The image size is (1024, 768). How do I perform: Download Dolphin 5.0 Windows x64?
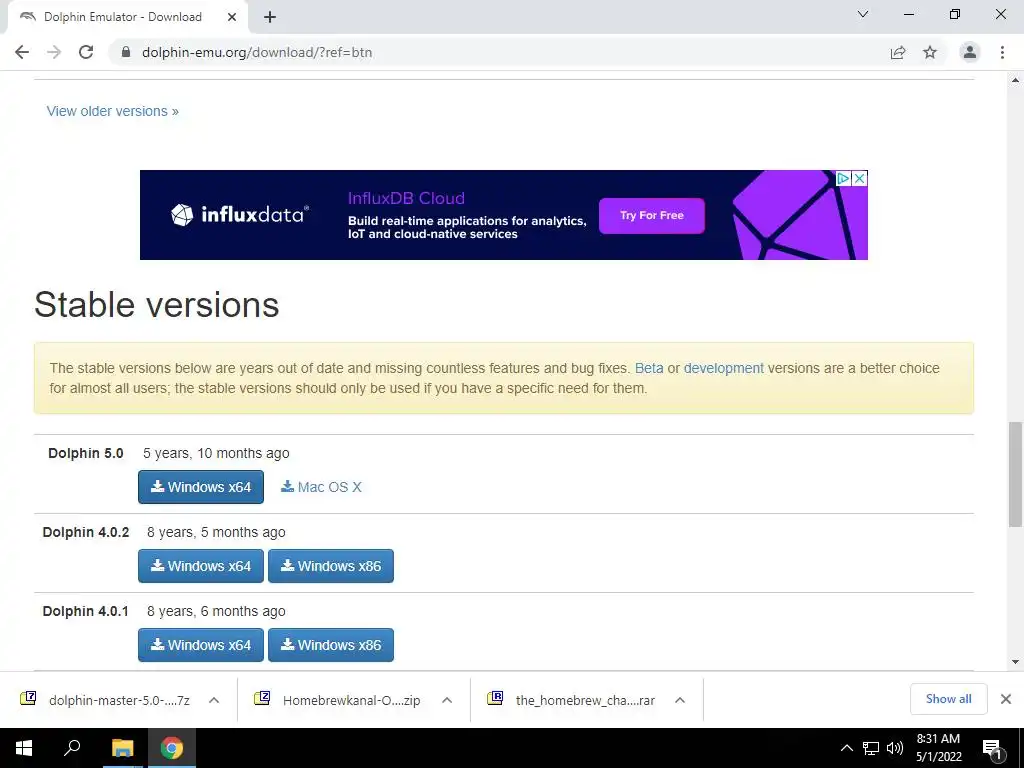[201, 487]
